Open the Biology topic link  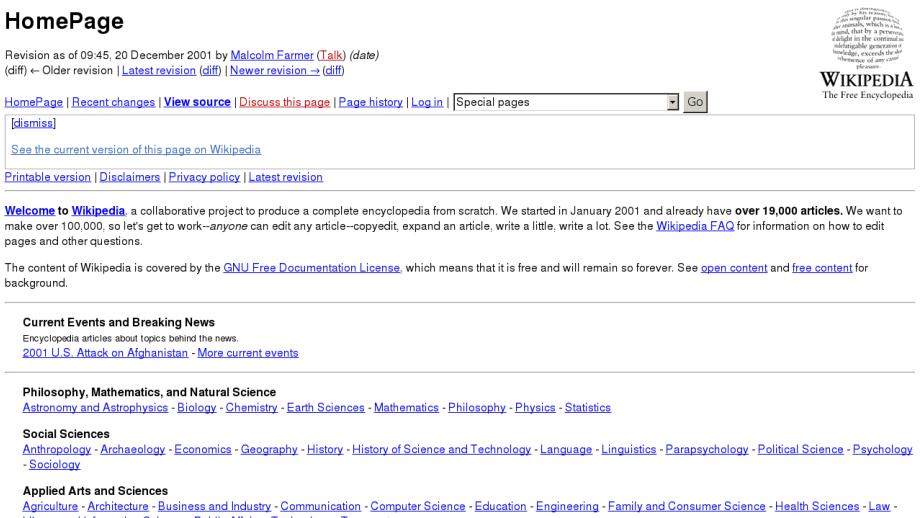pos(197,407)
